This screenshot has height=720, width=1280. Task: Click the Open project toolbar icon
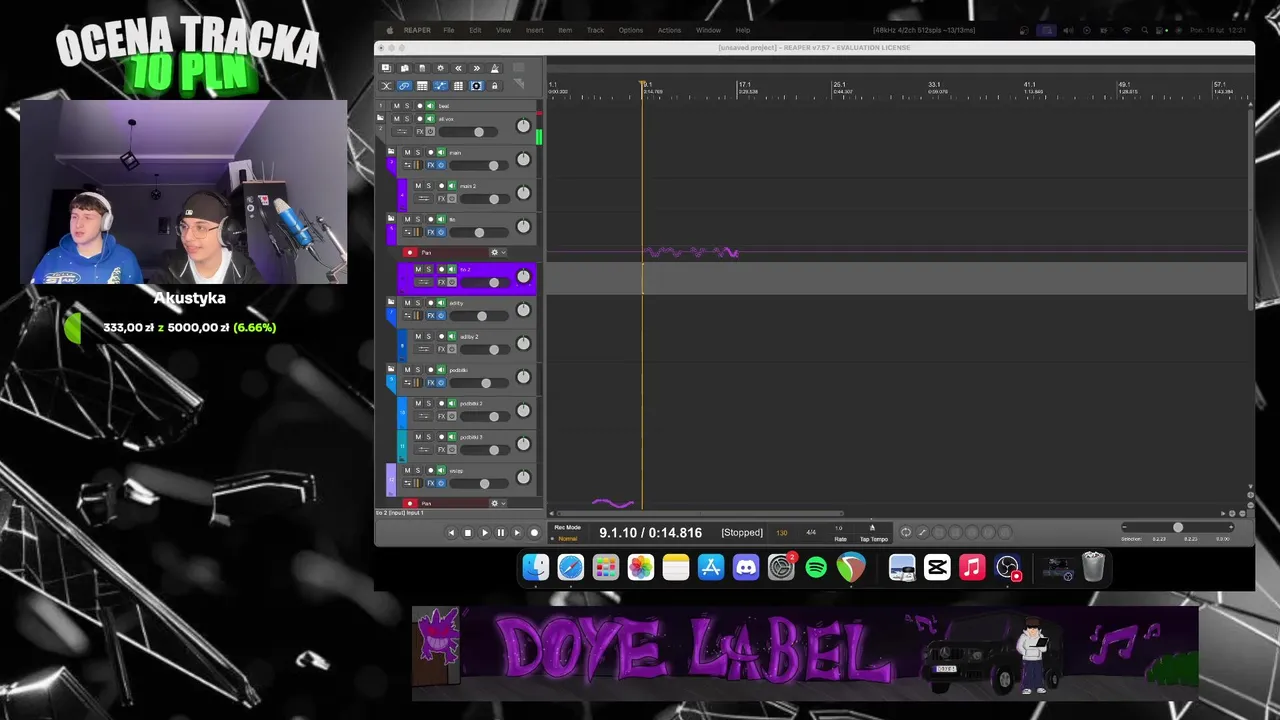click(x=404, y=68)
